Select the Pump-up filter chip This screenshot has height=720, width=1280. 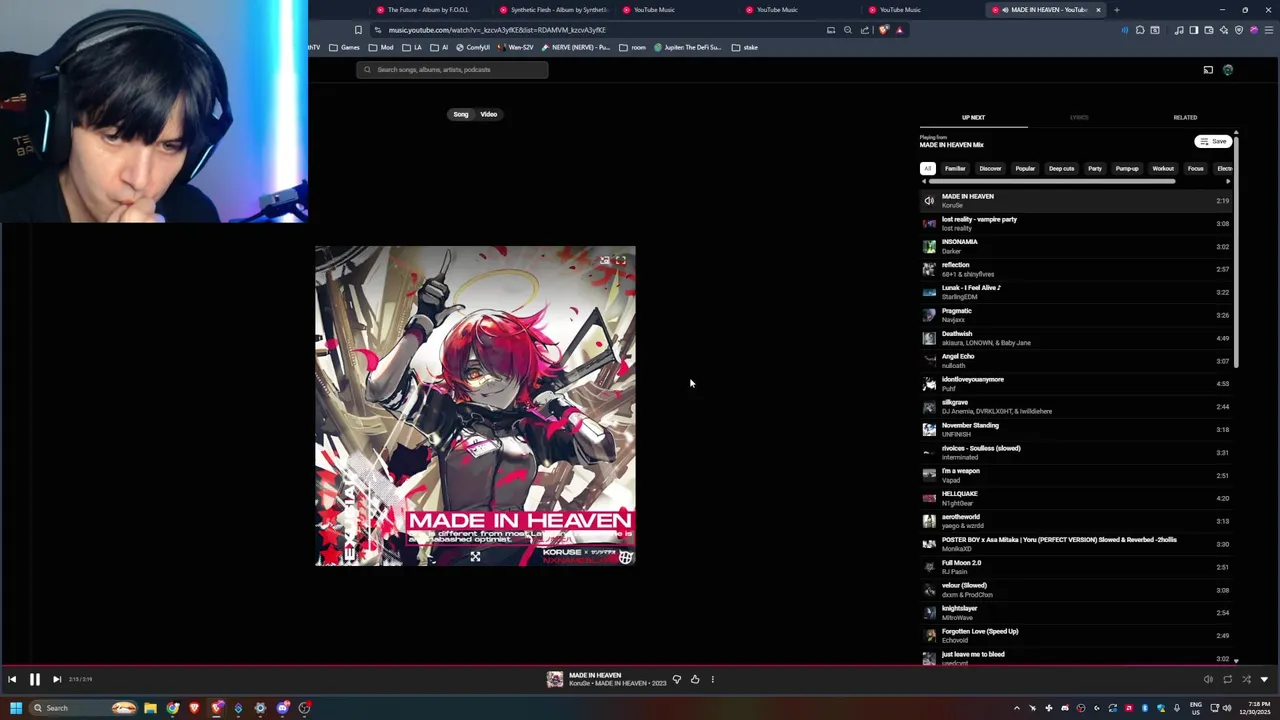(1127, 168)
